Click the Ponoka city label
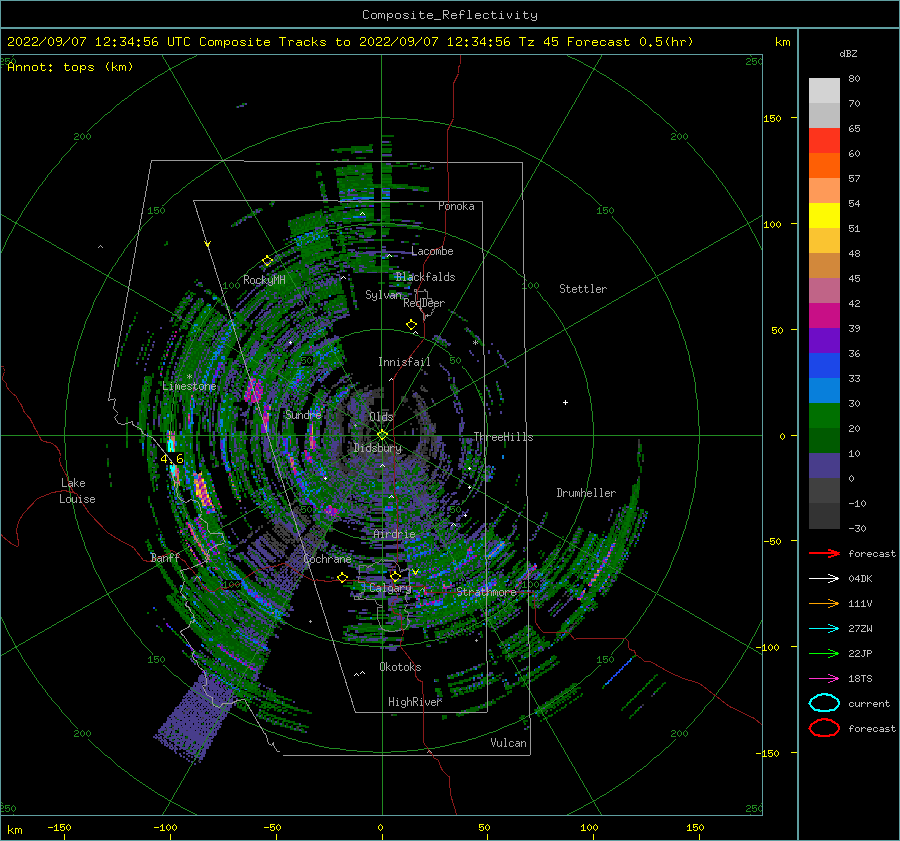900x841 pixels. click(x=456, y=206)
